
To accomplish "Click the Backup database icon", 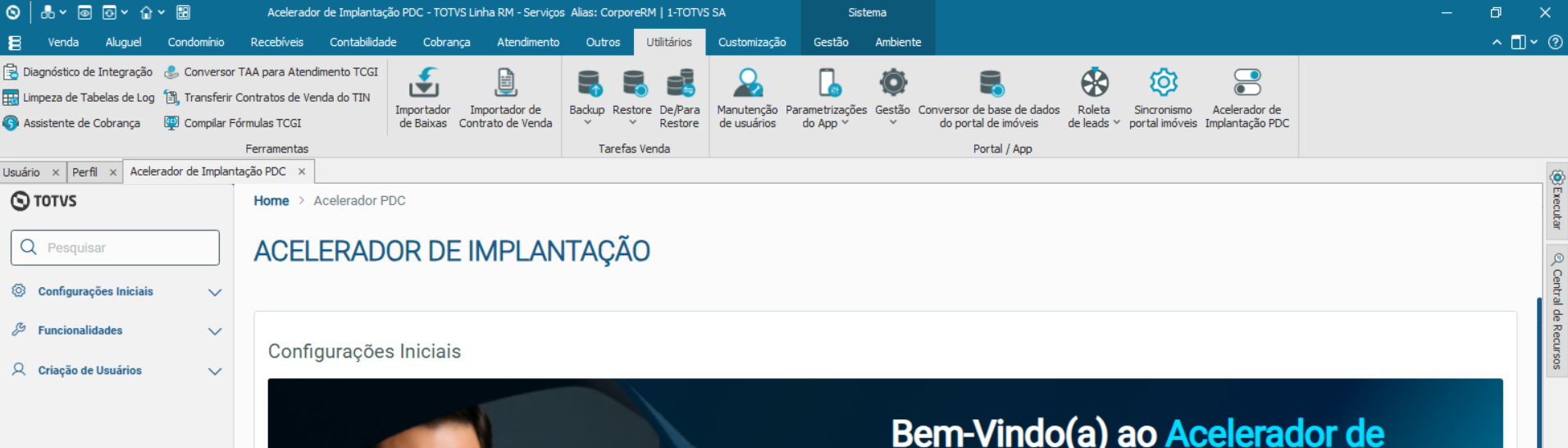I will point(589,83).
